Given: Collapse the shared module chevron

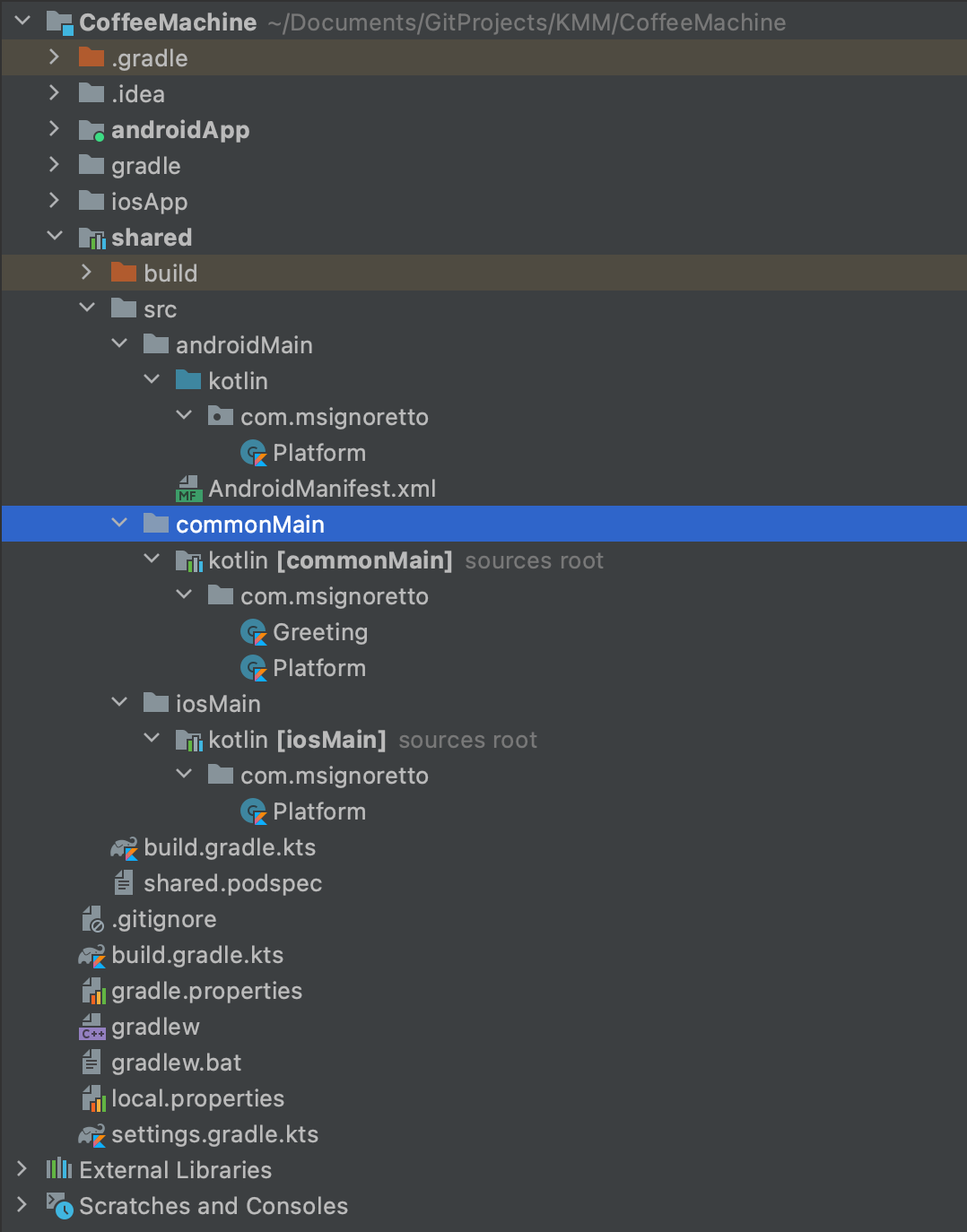Looking at the screenshot, I should [55, 237].
